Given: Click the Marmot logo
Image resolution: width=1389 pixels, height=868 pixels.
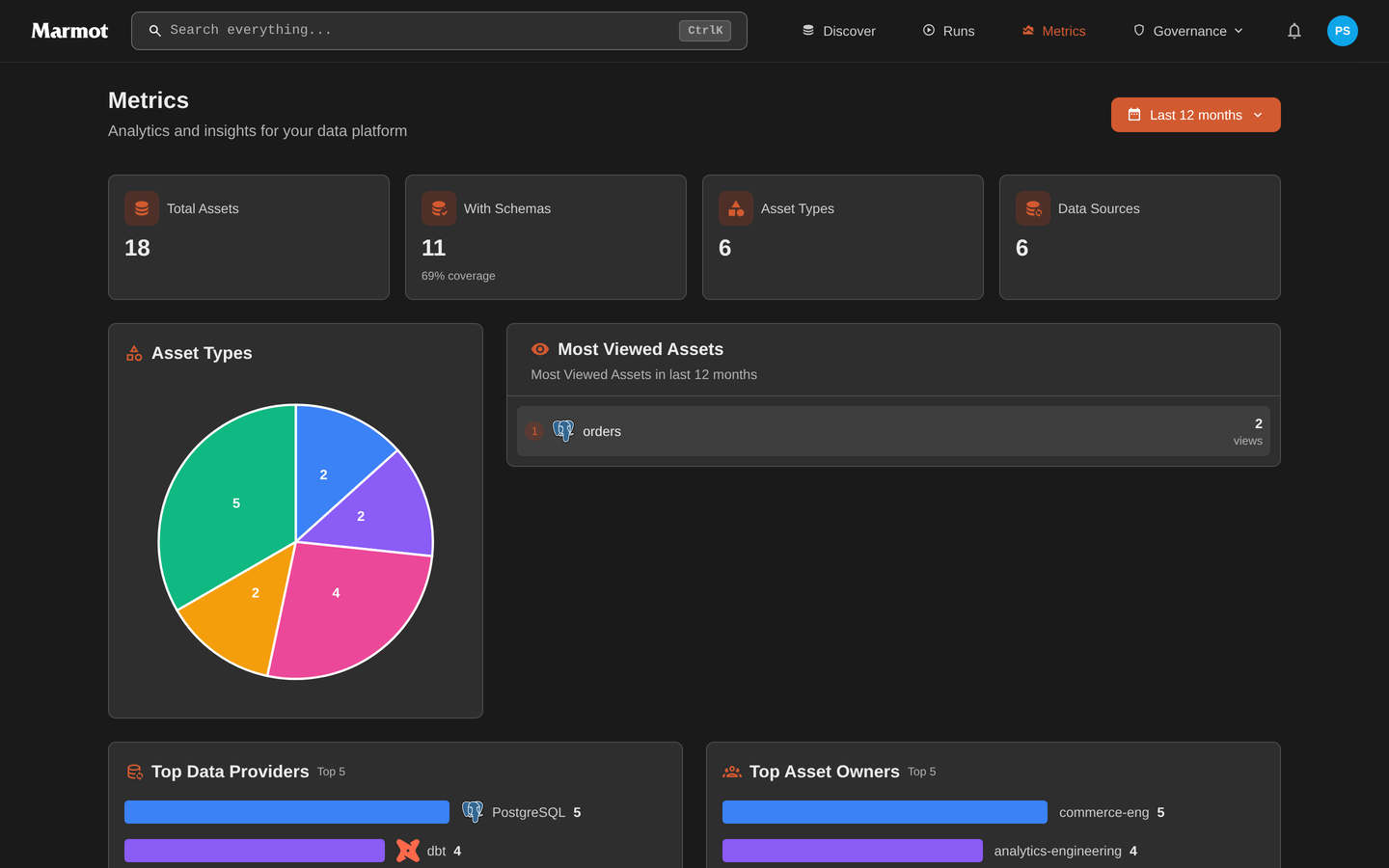Looking at the screenshot, I should coord(69,31).
